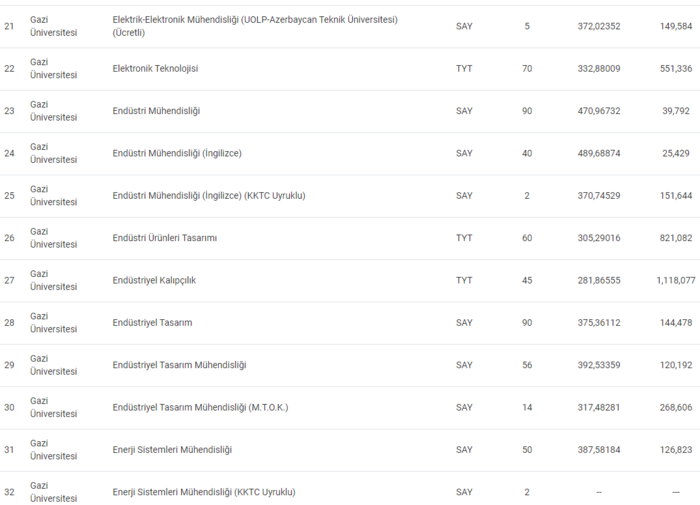Screen dimensions: 700x505
Task: Click Gazi Üniversitesi in row 28
Action: (x=53, y=323)
